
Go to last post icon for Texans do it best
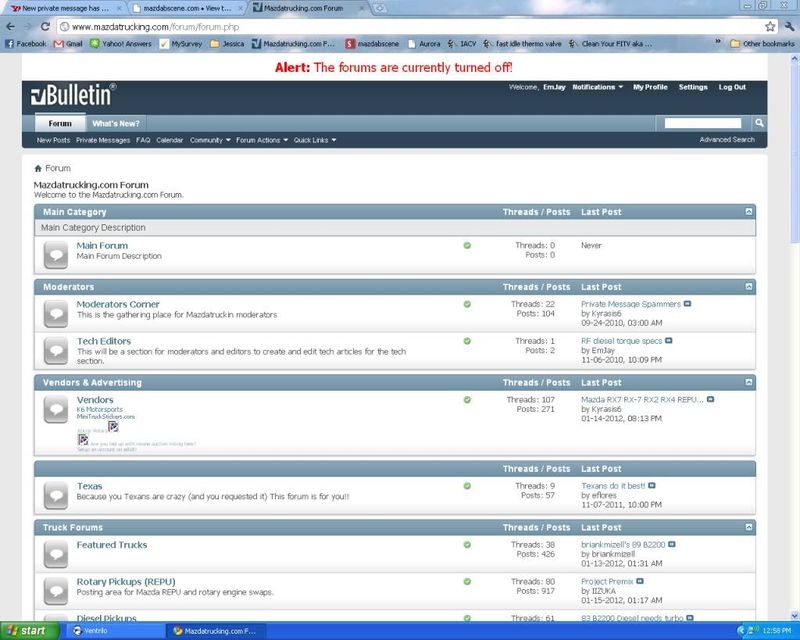click(651, 485)
